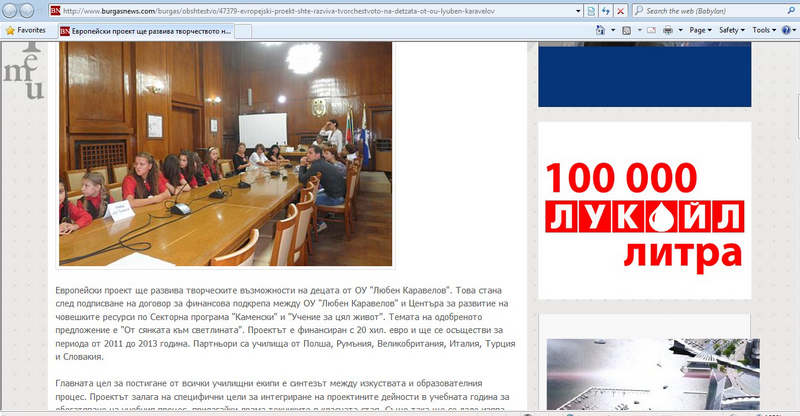Click the red Stop loading icon
This screenshot has width=800, height=416.
coord(620,11)
